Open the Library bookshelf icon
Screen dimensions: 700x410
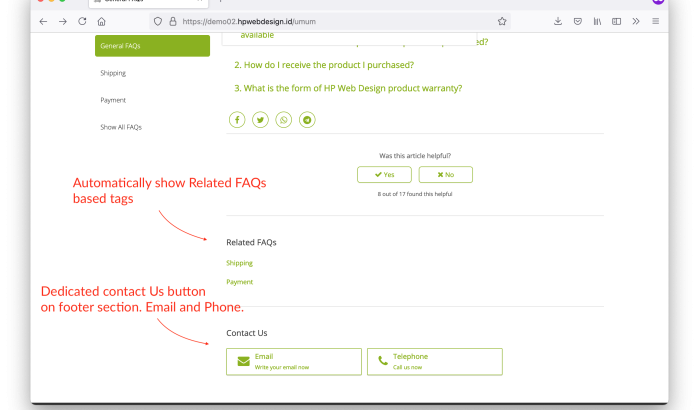pyautogui.click(x=597, y=21)
